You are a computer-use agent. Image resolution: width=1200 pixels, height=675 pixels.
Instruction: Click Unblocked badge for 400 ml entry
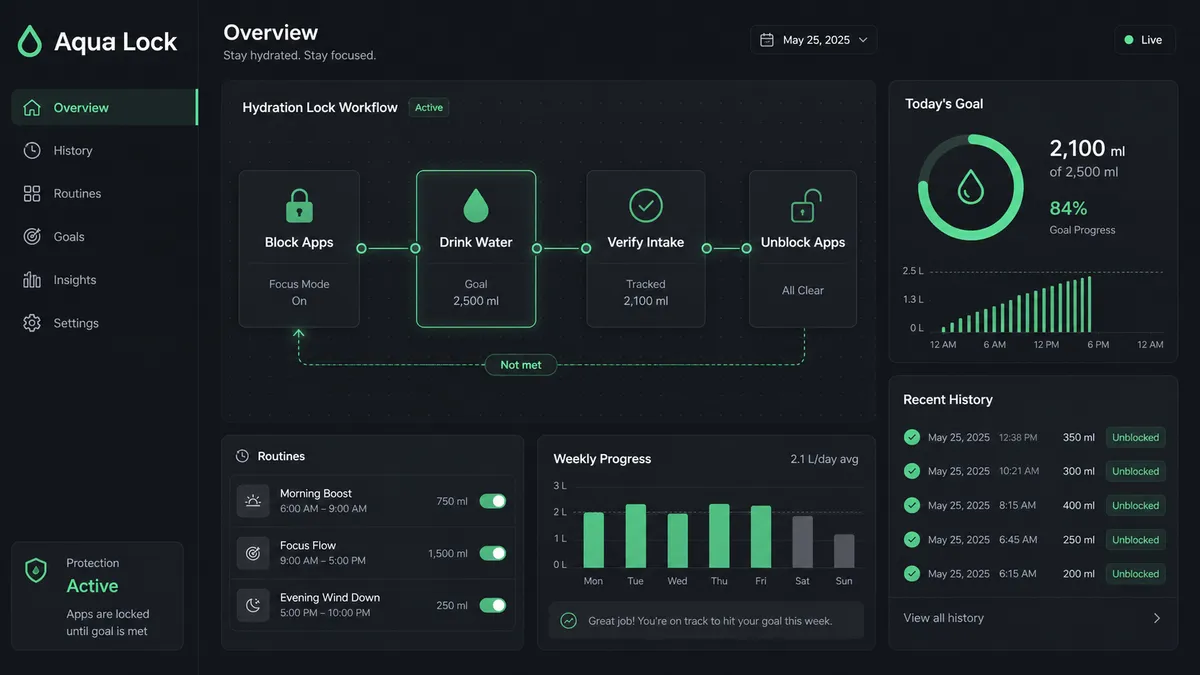[1135, 505]
